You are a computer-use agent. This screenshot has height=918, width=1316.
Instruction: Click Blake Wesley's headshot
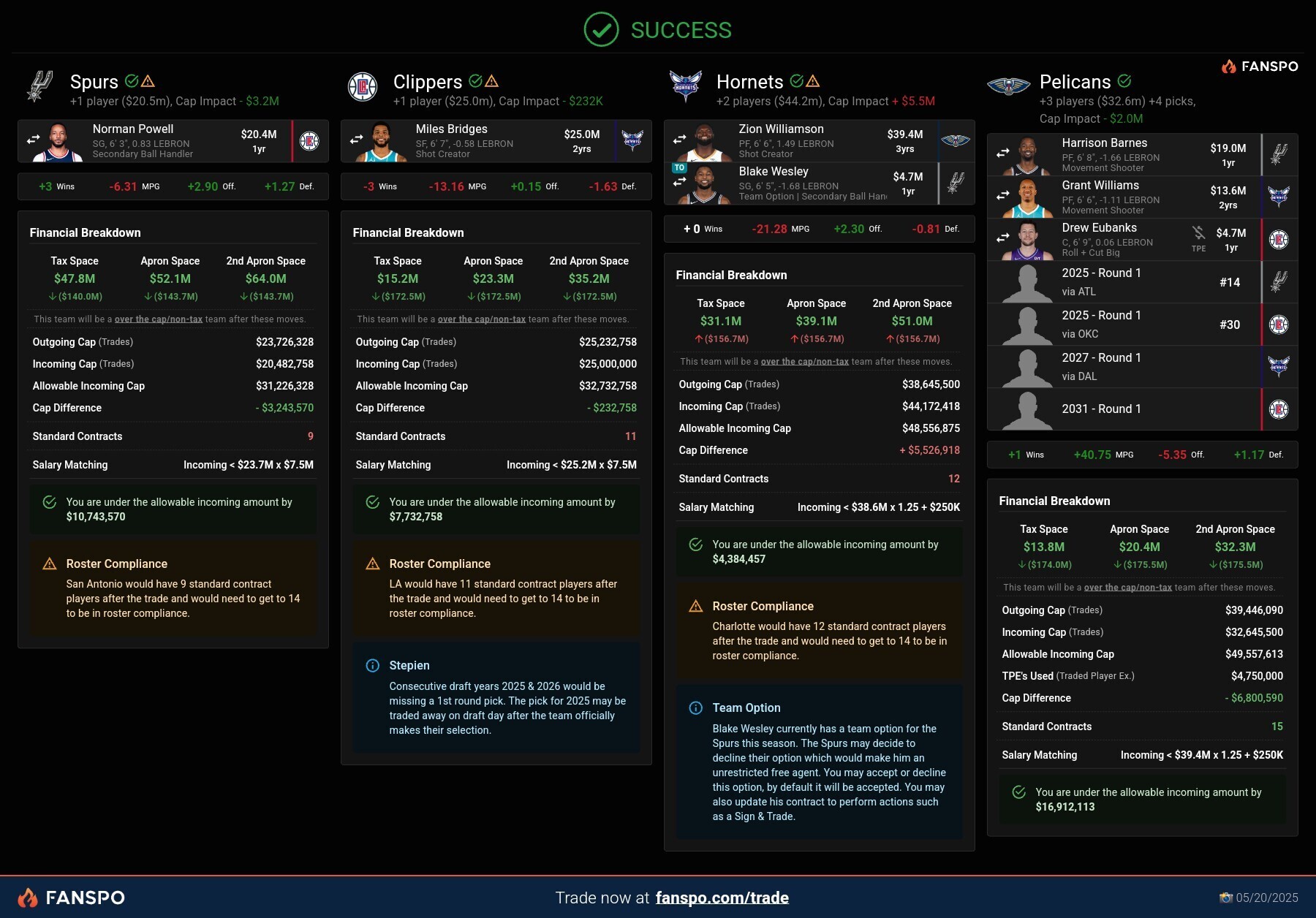(705, 184)
